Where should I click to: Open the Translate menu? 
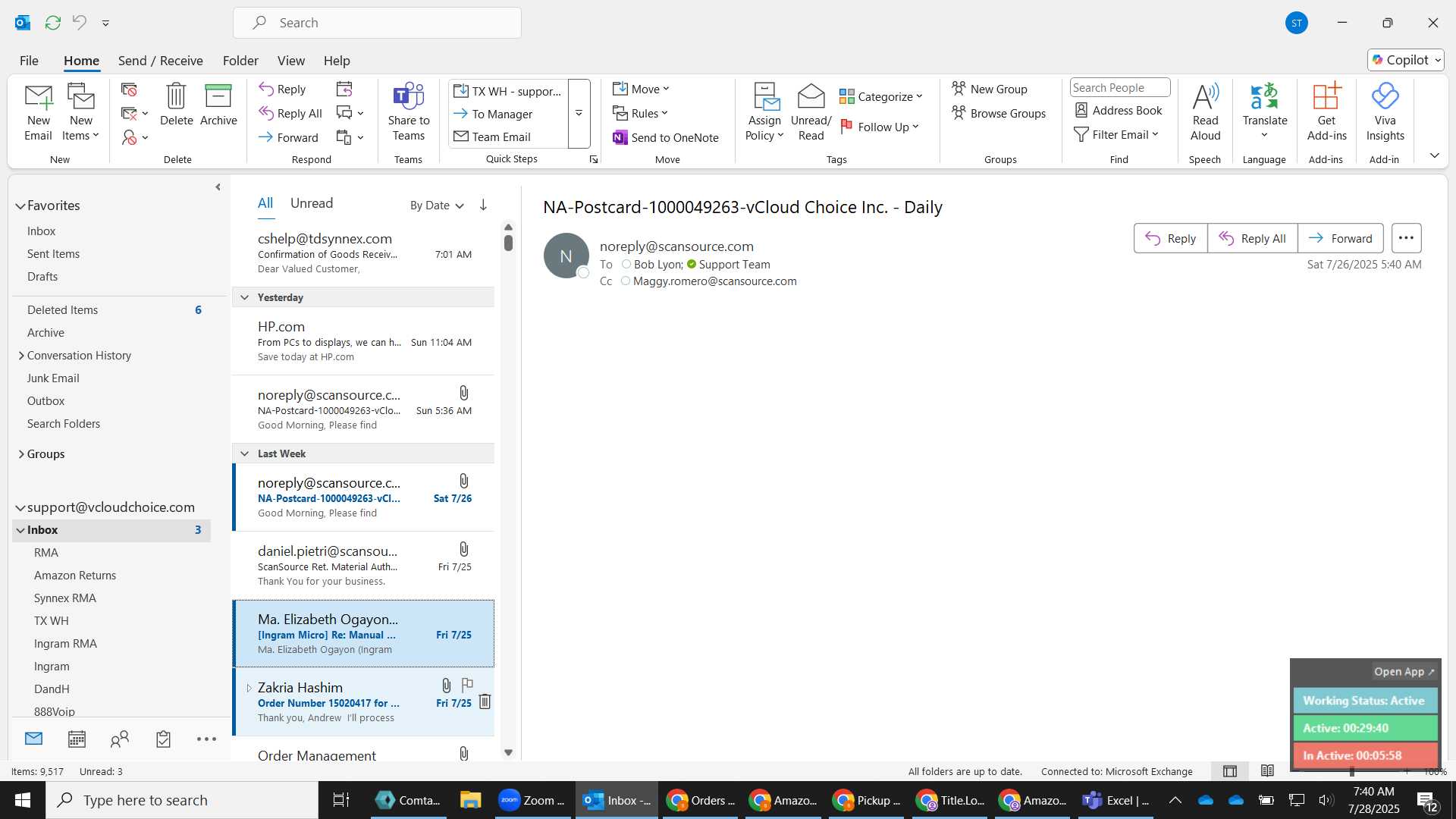(1264, 112)
